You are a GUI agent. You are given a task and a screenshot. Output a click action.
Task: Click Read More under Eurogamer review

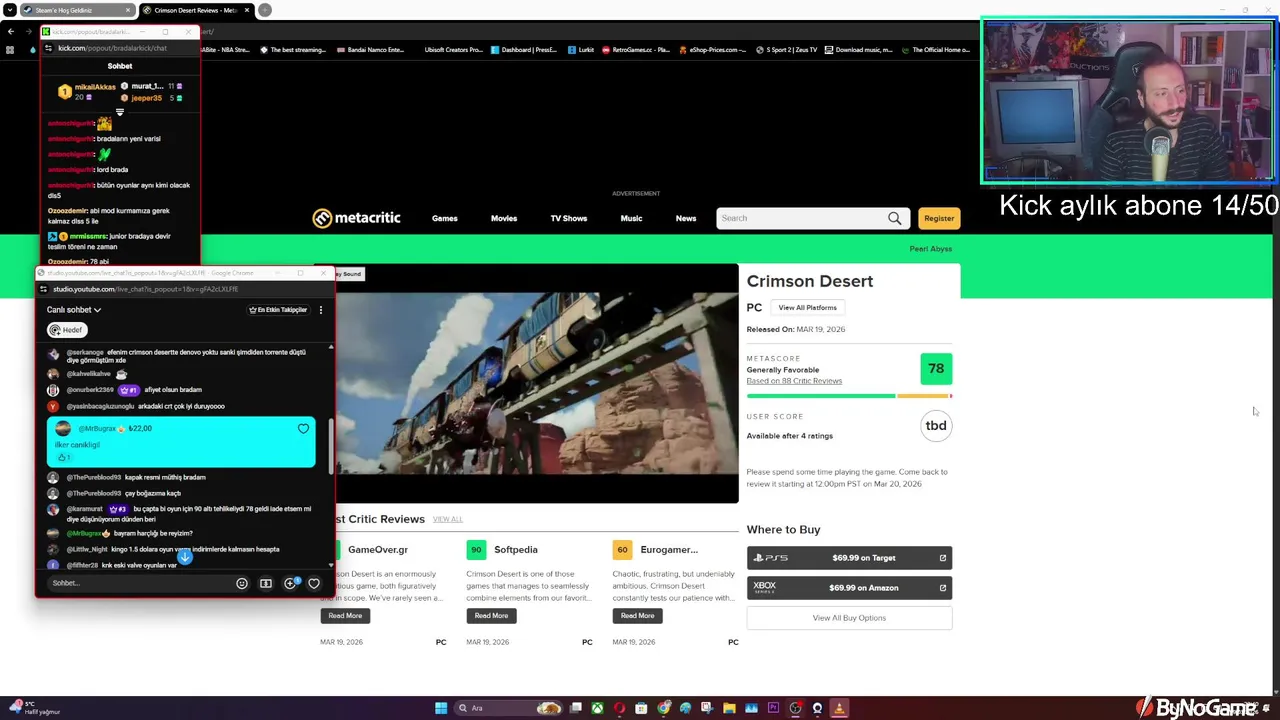point(637,616)
